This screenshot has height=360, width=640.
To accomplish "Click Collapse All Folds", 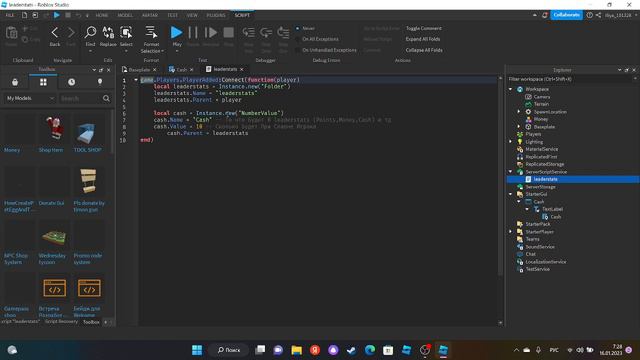I will [424, 50].
